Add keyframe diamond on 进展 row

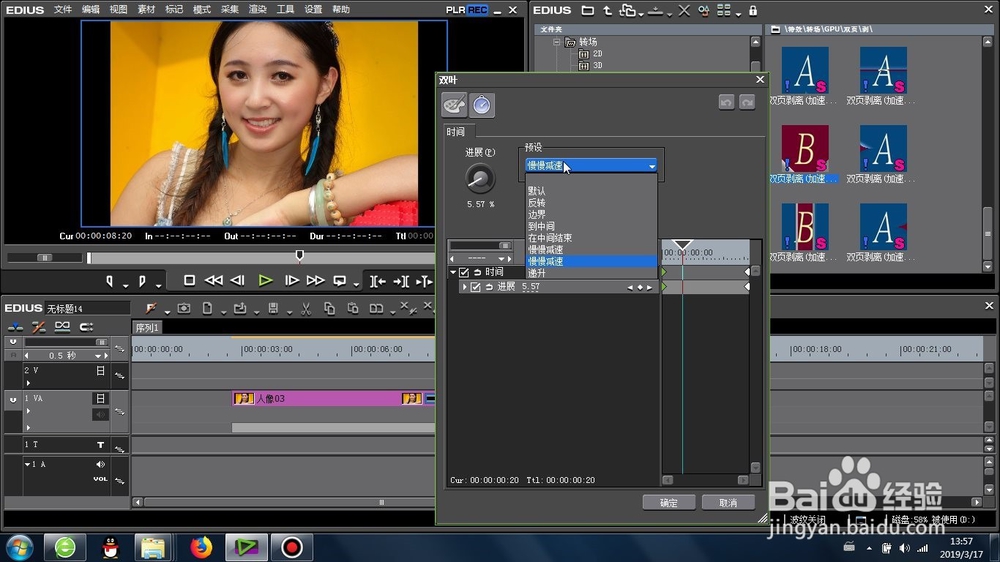point(640,288)
